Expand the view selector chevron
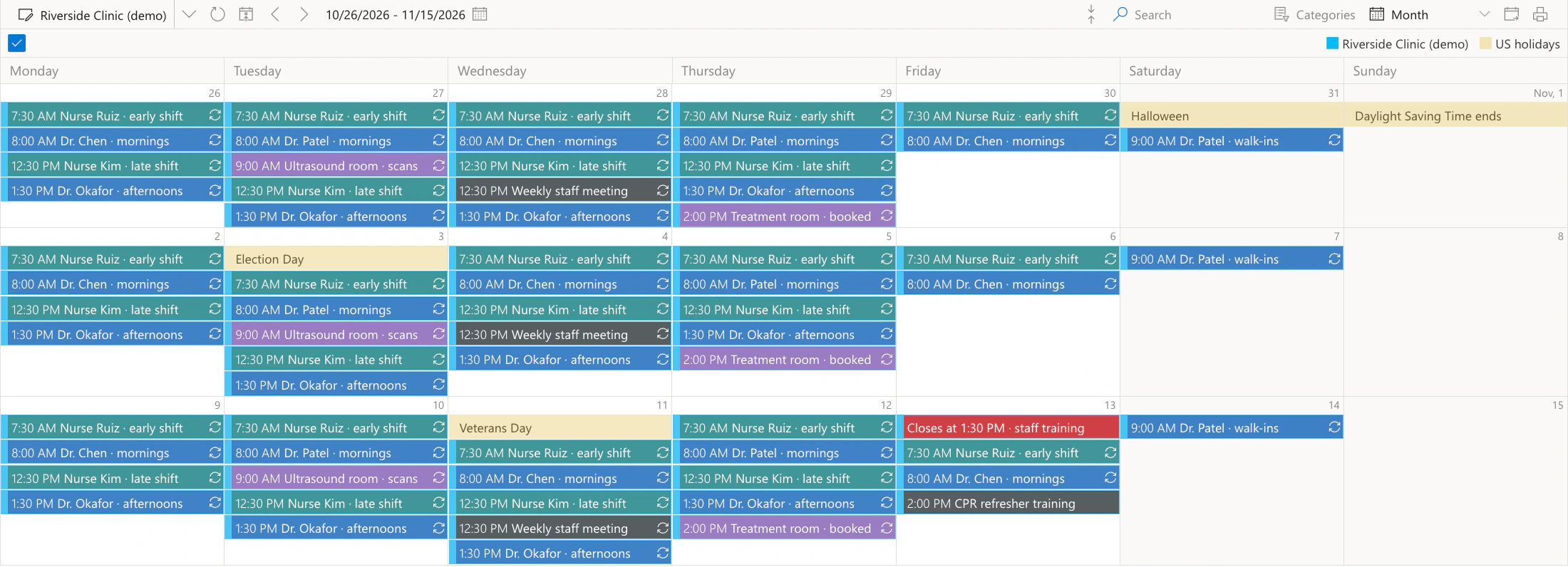The width and height of the screenshot is (1568, 567). point(1485,14)
